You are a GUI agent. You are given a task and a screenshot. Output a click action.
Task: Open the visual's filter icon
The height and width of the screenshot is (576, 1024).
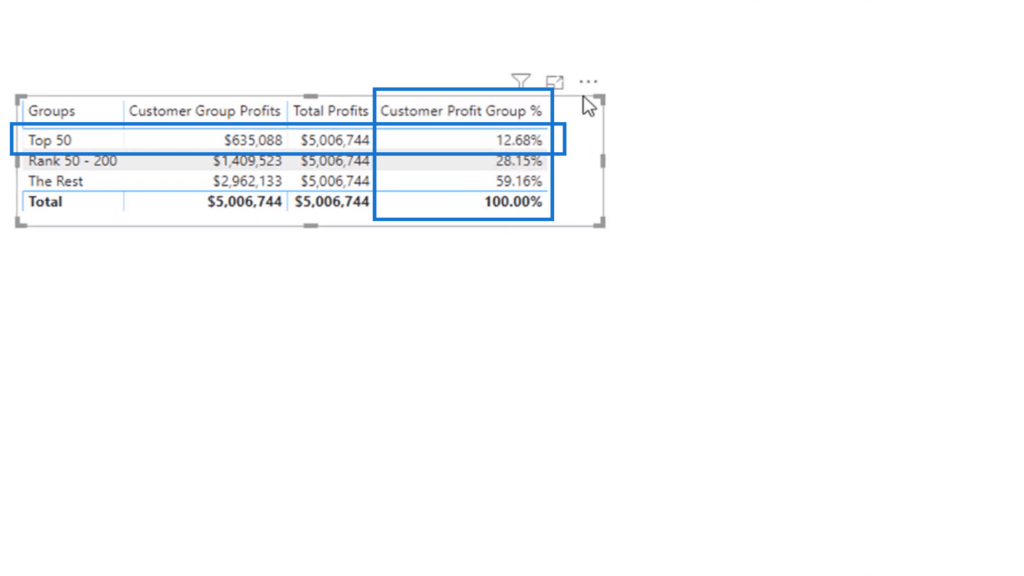tap(520, 81)
